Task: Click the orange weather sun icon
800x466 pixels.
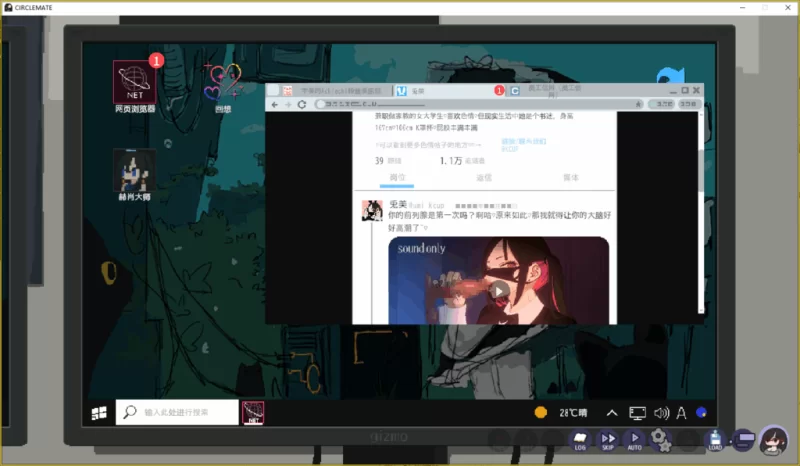Action: 541,412
